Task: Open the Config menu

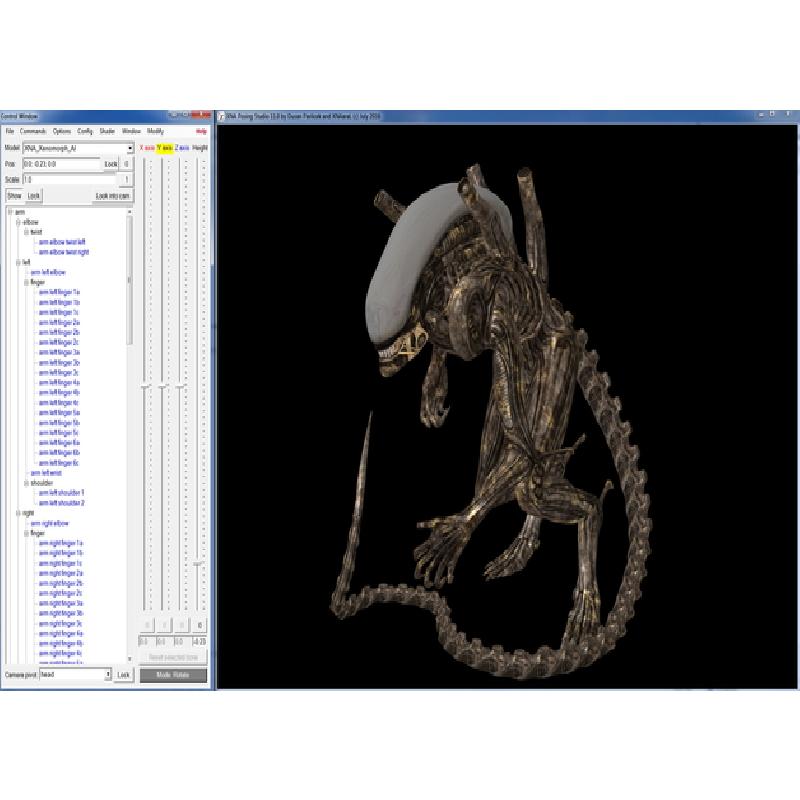Action: 85,131
